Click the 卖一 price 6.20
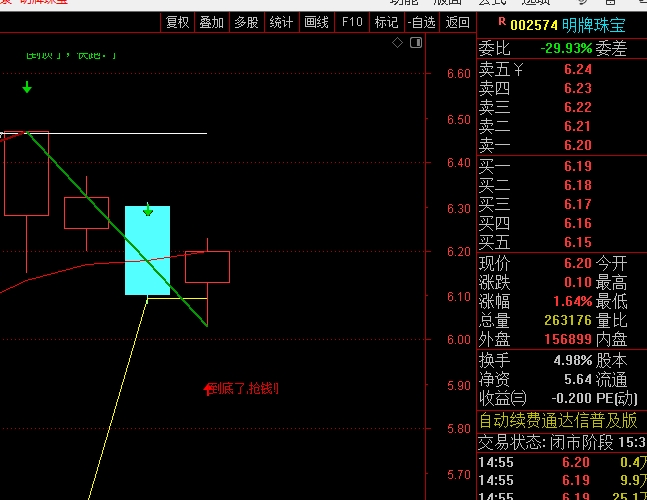647x500 pixels. click(578, 145)
